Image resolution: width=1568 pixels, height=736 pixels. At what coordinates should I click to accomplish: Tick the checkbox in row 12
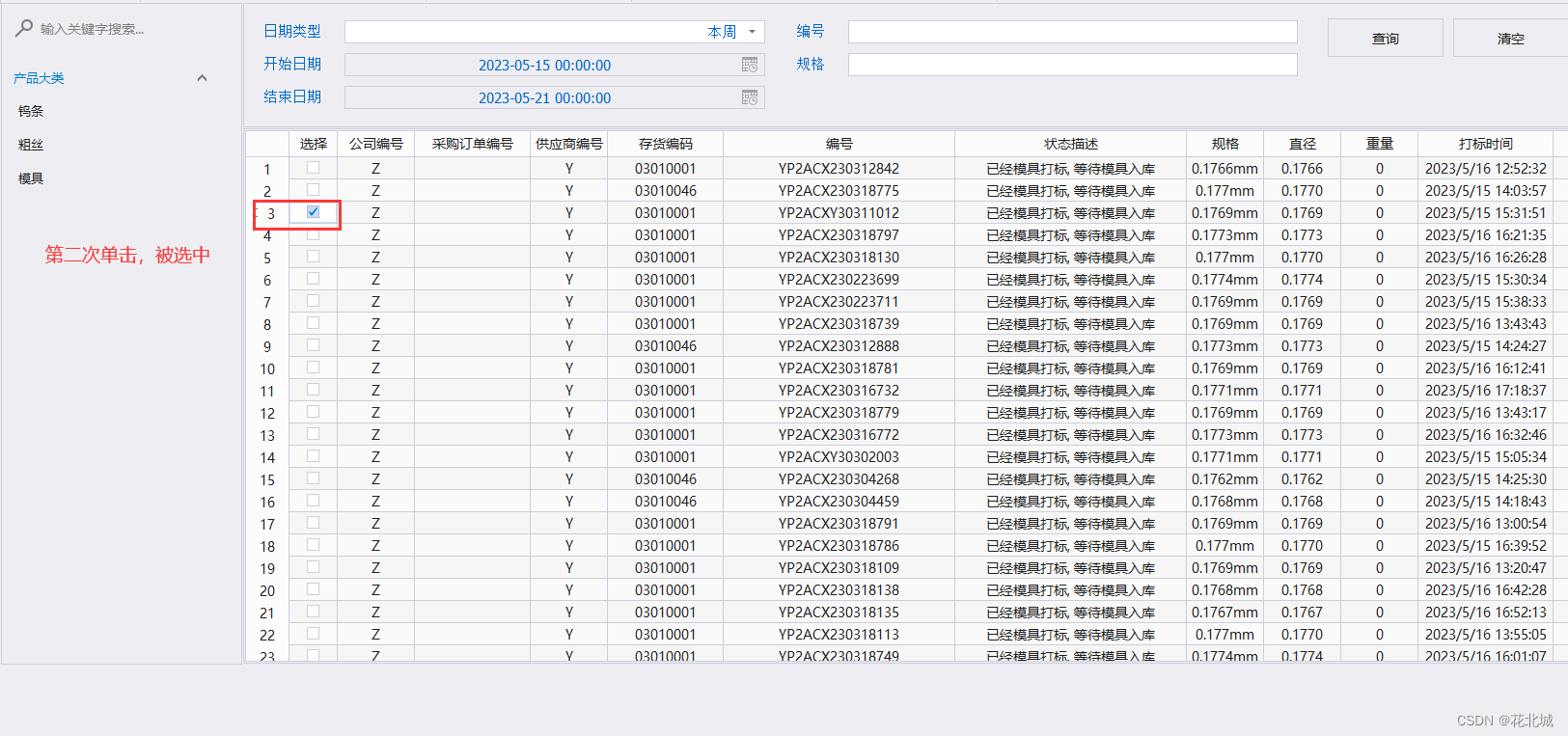(x=313, y=412)
